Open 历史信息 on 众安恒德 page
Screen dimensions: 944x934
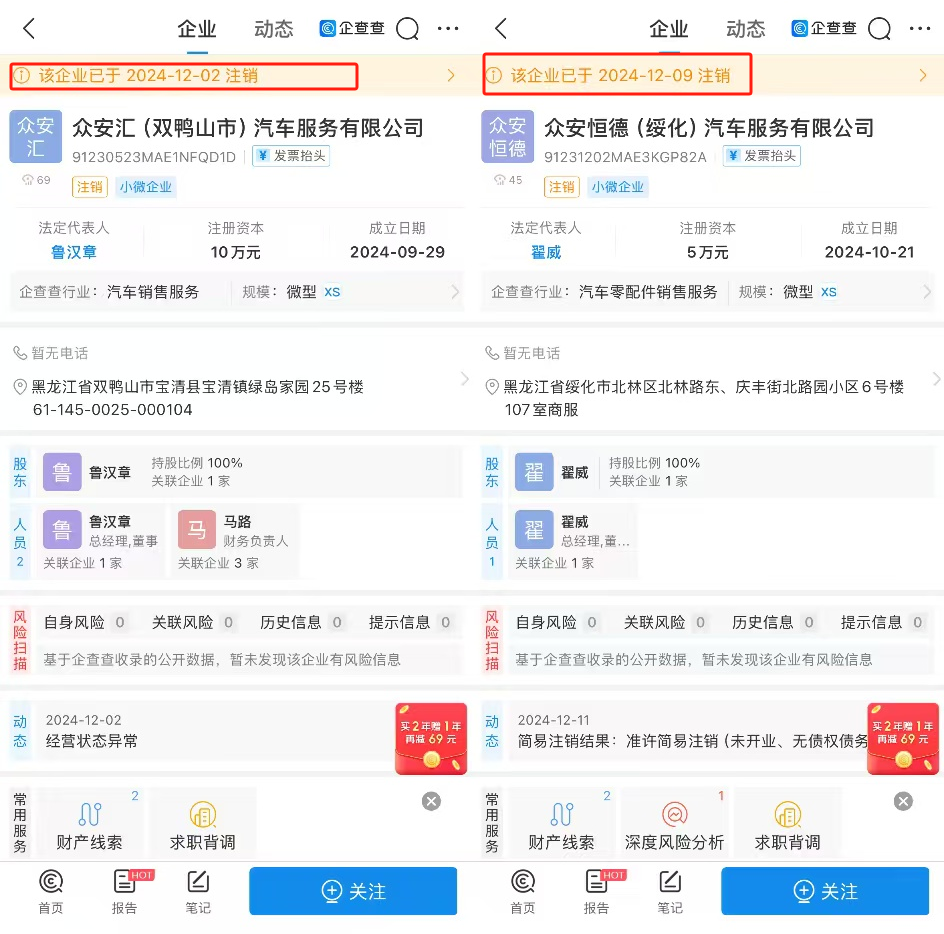coord(774,622)
